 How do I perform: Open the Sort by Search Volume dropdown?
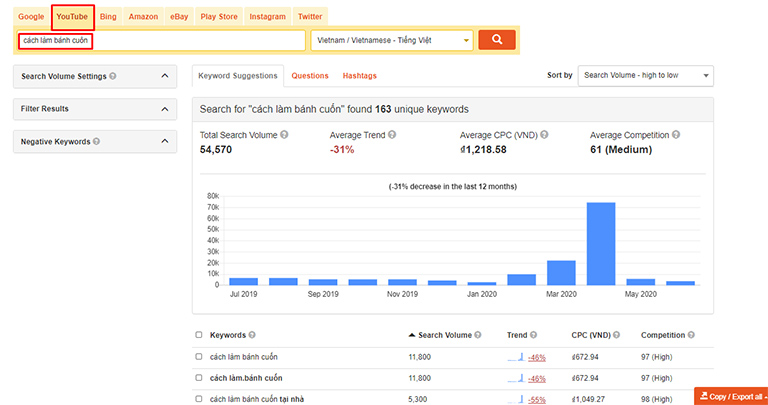(x=646, y=75)
